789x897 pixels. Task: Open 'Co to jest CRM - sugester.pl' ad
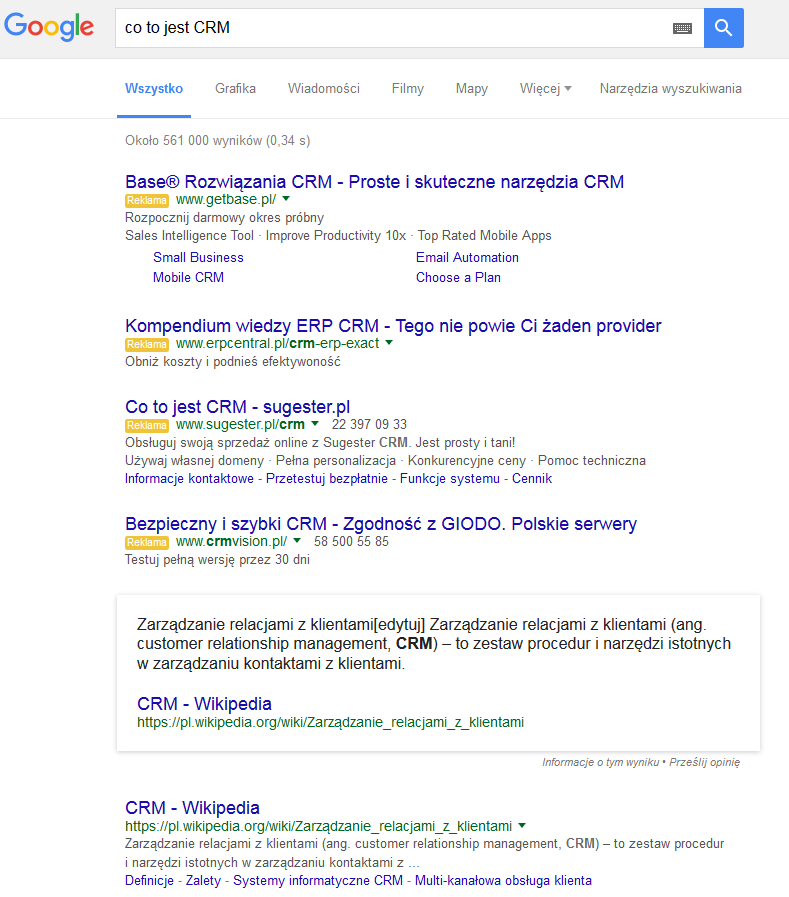237,407
